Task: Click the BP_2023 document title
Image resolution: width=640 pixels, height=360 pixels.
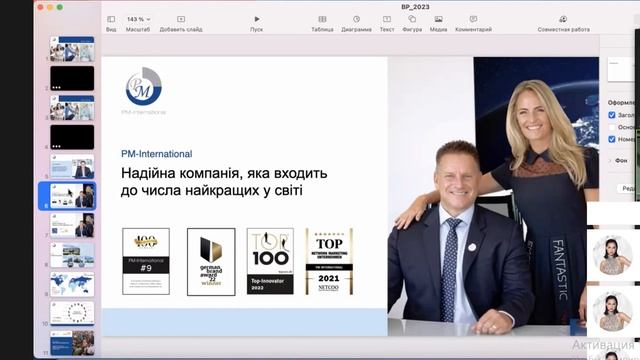Action: [x=415, y=7]
